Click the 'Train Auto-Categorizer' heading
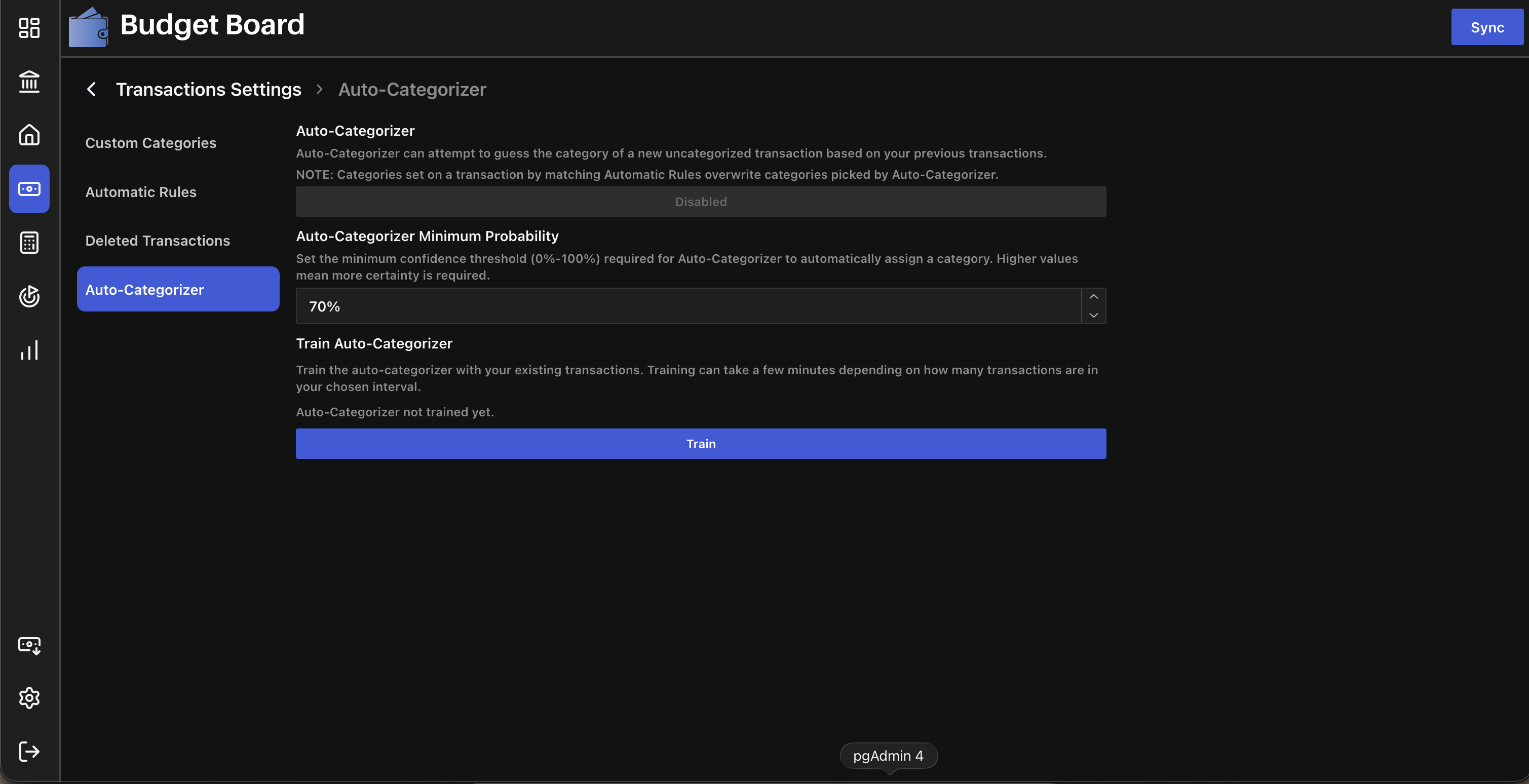Screen dimensions: 1529x784 pyautogui.click(x=374, y=343)
